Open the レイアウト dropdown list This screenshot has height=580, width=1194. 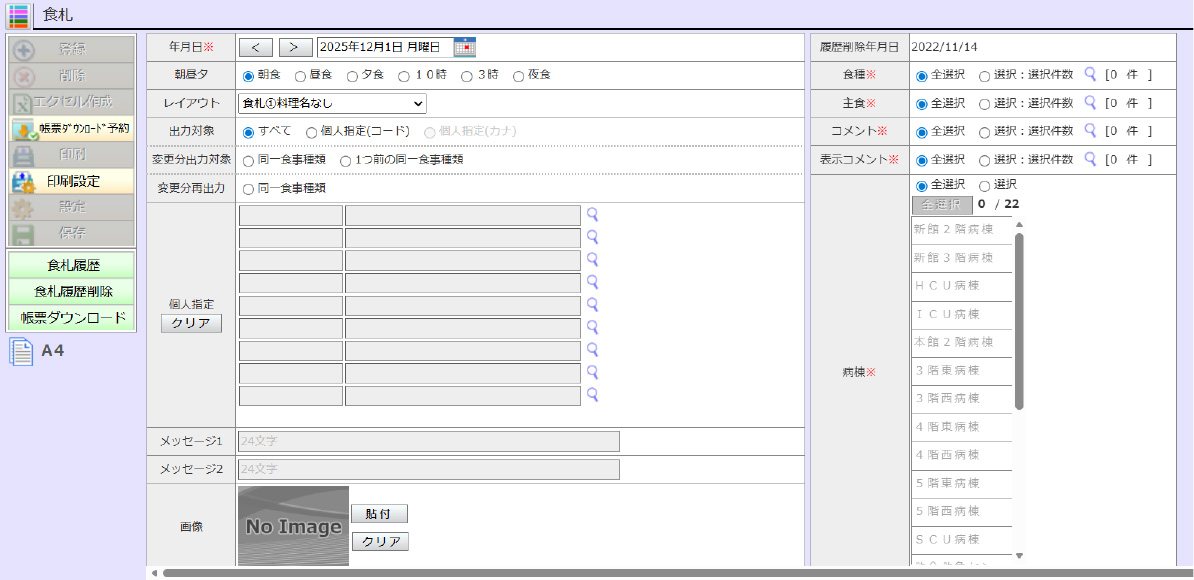click(332, 103)
